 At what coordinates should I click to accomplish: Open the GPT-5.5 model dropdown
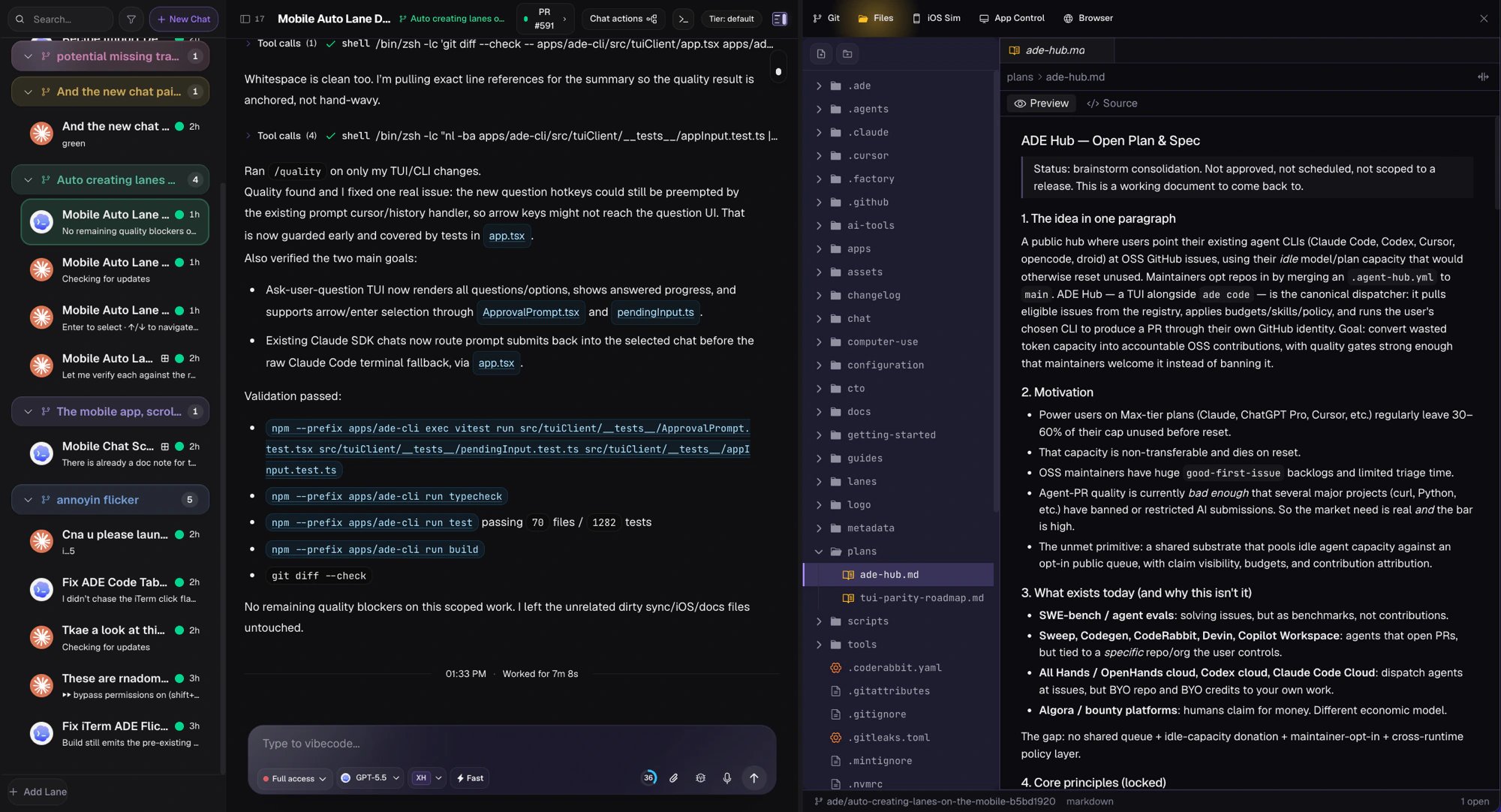[x=370, y=778]
